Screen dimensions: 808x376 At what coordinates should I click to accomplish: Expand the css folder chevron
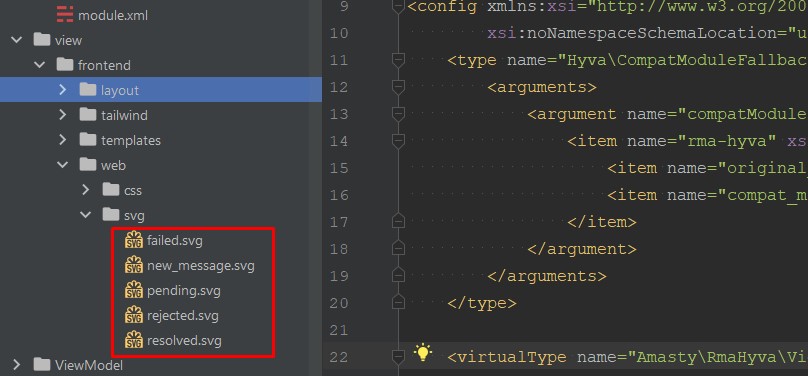coord(86,190)
